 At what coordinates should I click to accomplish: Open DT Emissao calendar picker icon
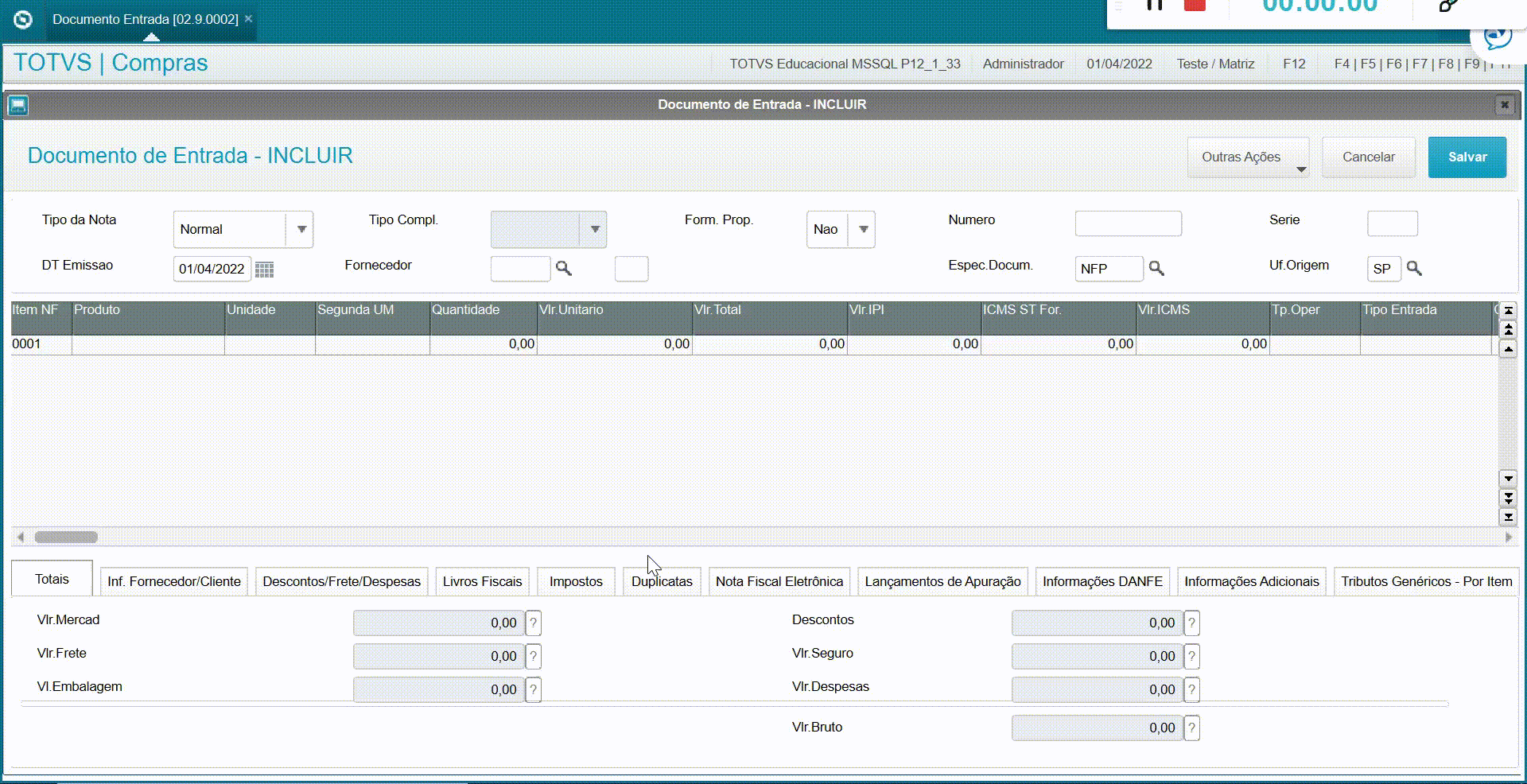coord(264,270)
